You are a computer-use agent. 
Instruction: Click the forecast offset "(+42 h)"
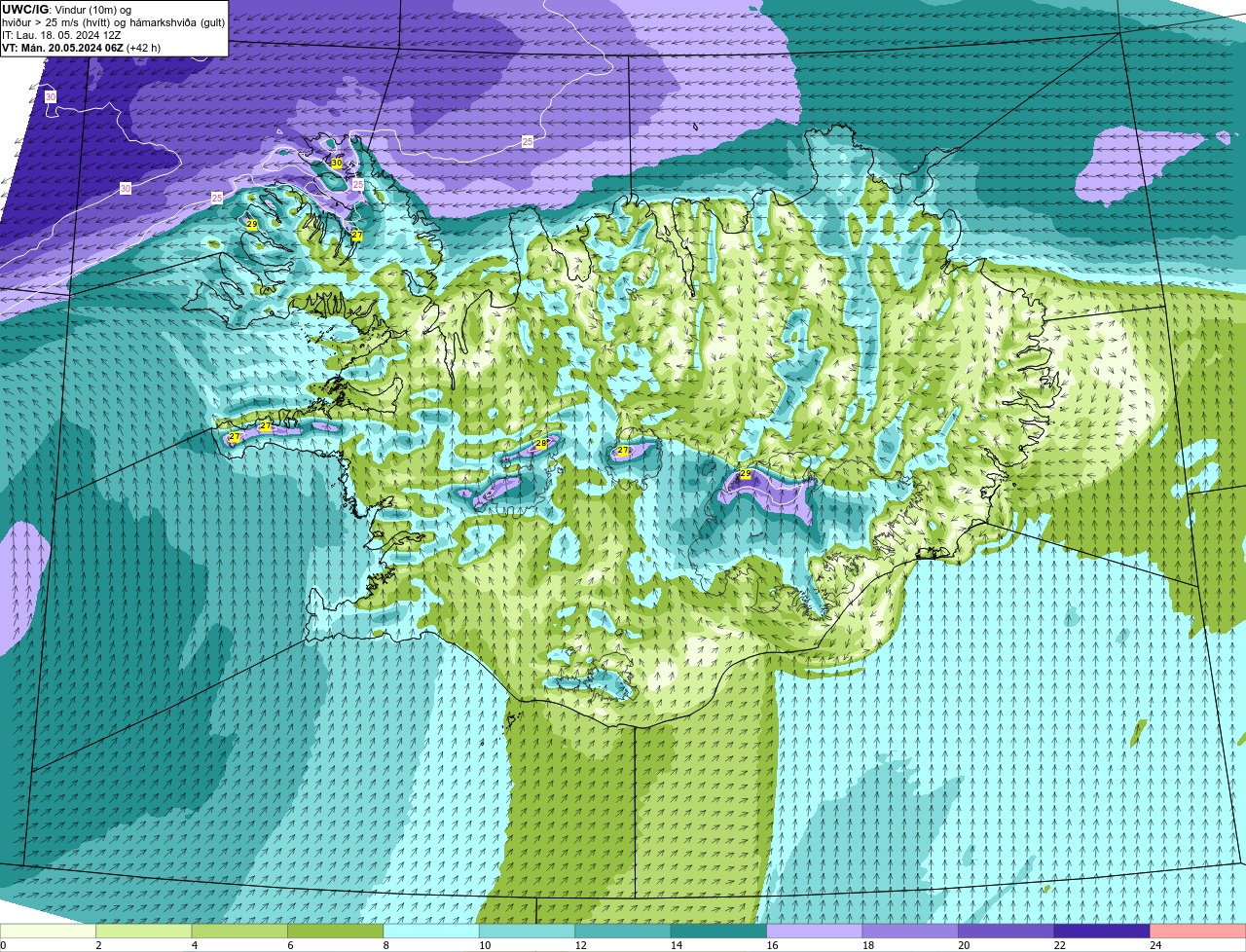click(x=144, y=48)
